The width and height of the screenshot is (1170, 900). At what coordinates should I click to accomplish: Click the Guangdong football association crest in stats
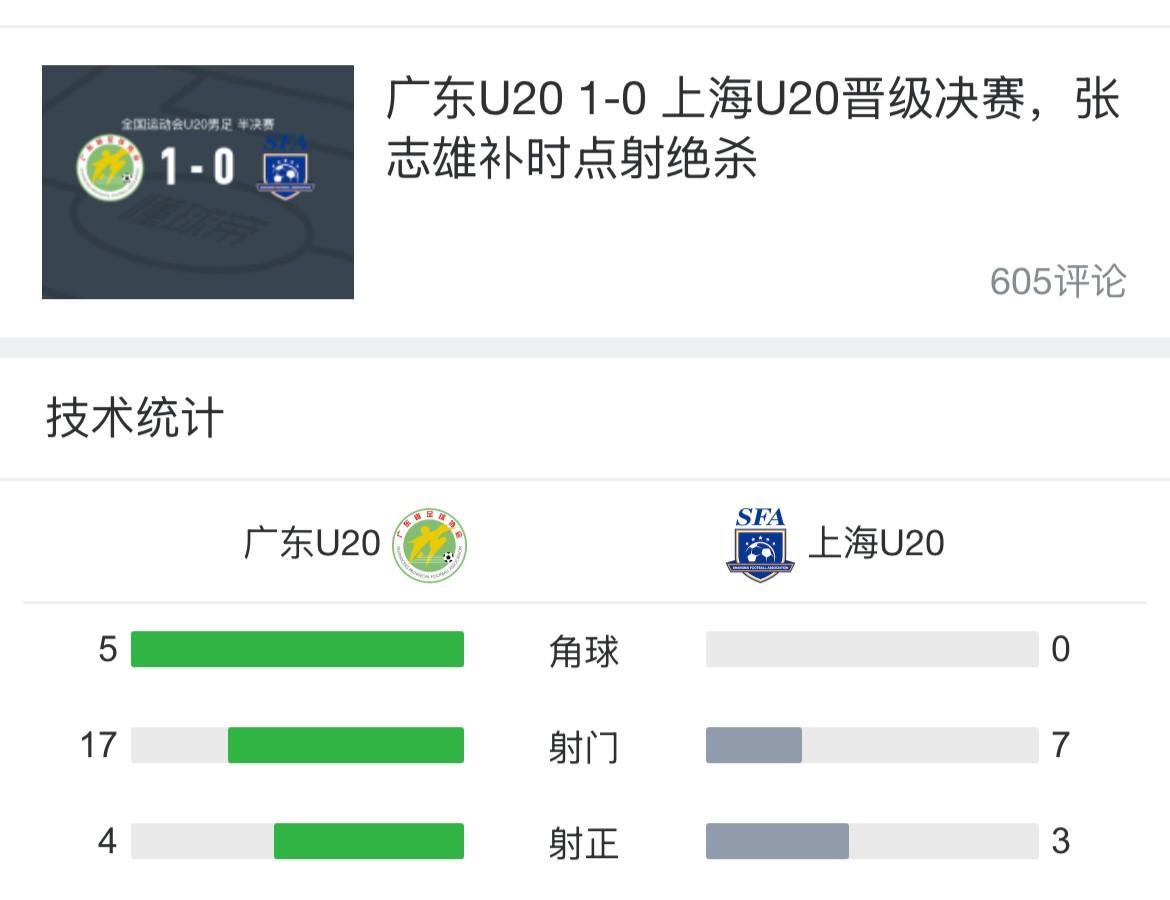tap(429, 545)
